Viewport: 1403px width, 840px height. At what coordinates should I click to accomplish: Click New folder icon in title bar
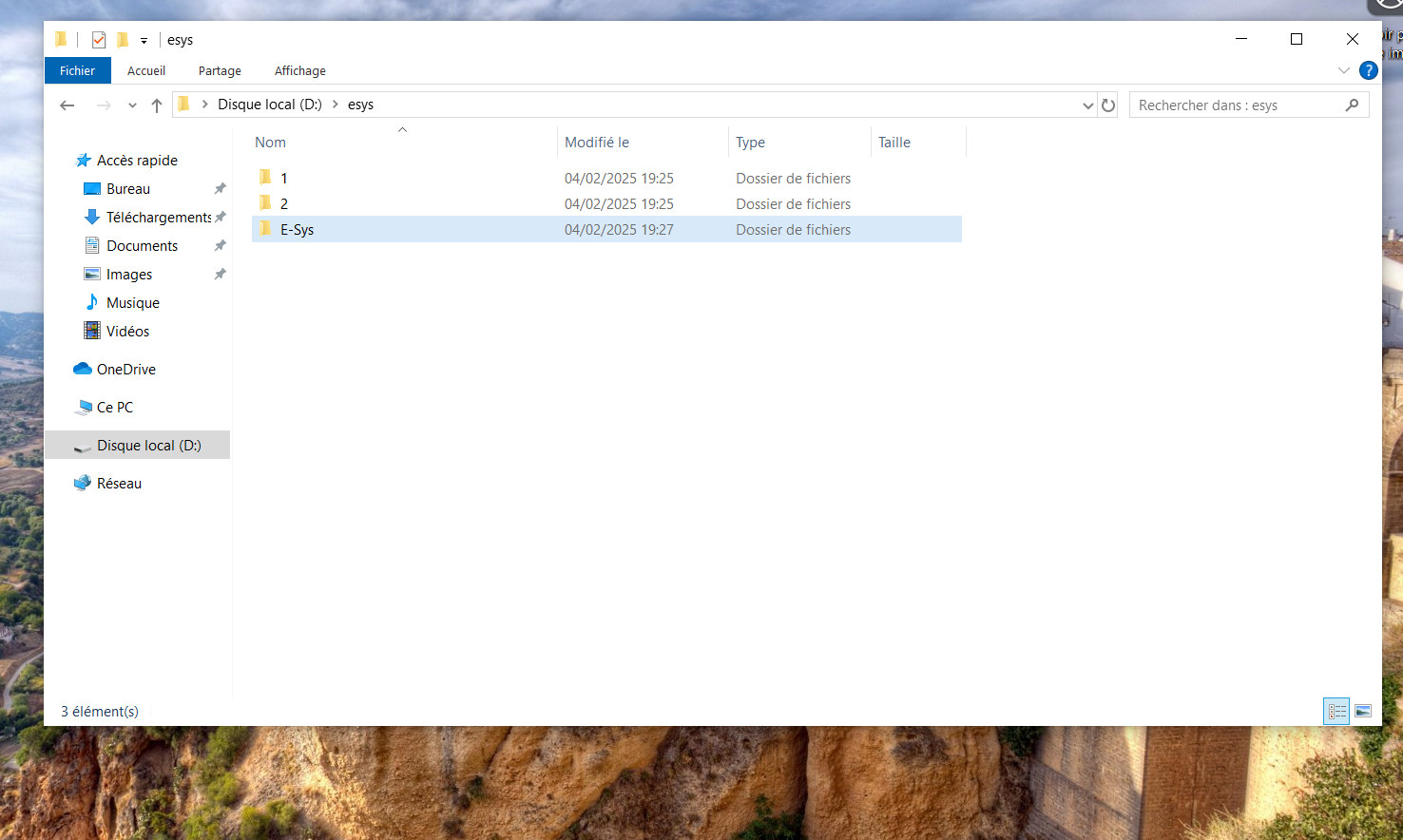point(123,40)
